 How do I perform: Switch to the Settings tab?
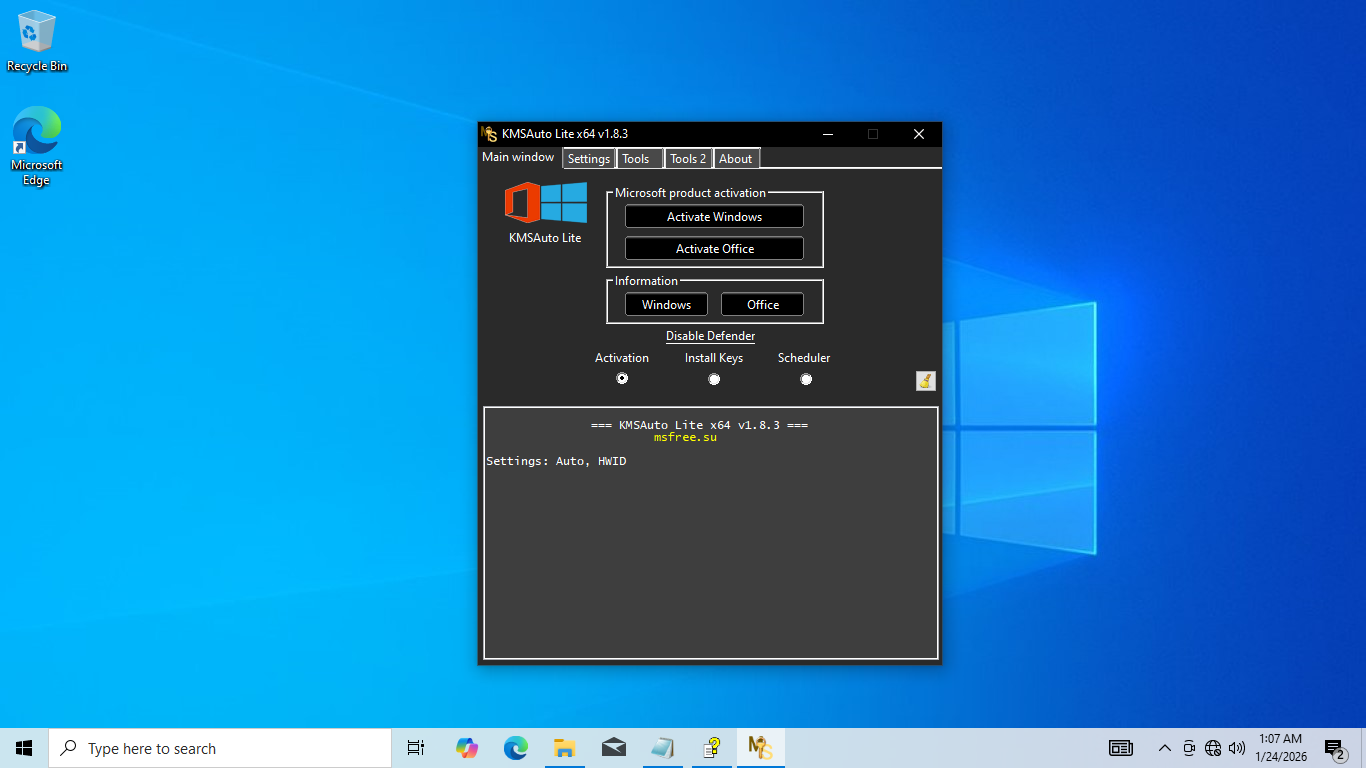pos(589,159)
